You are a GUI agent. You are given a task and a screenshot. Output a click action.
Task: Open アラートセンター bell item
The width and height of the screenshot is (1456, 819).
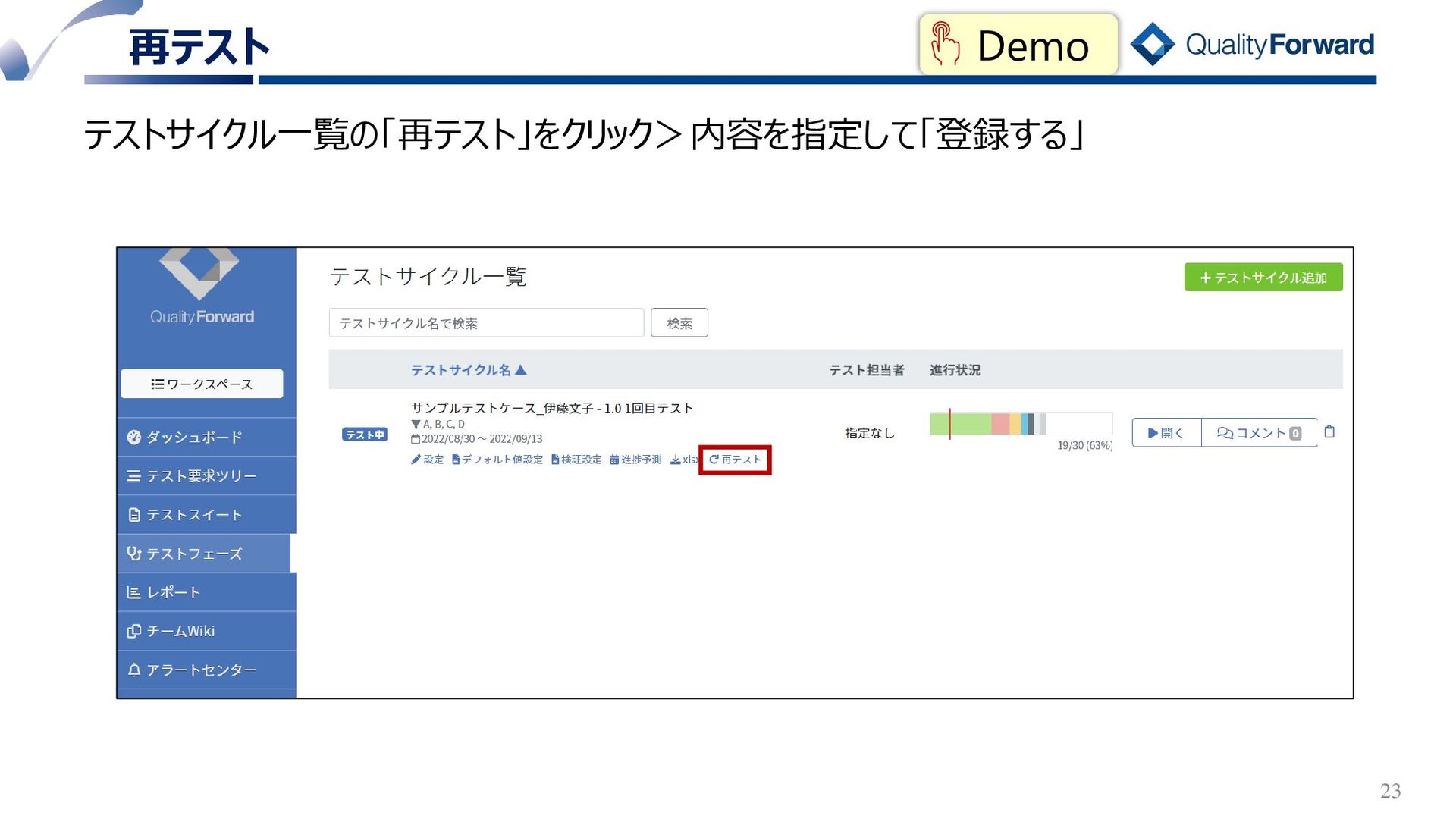(x=201, y=670)
